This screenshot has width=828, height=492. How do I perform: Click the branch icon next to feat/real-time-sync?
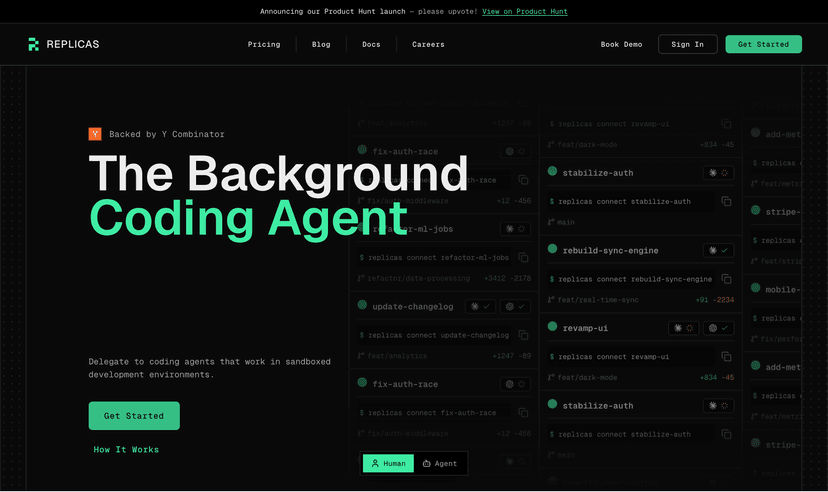(x=551, y=300)
